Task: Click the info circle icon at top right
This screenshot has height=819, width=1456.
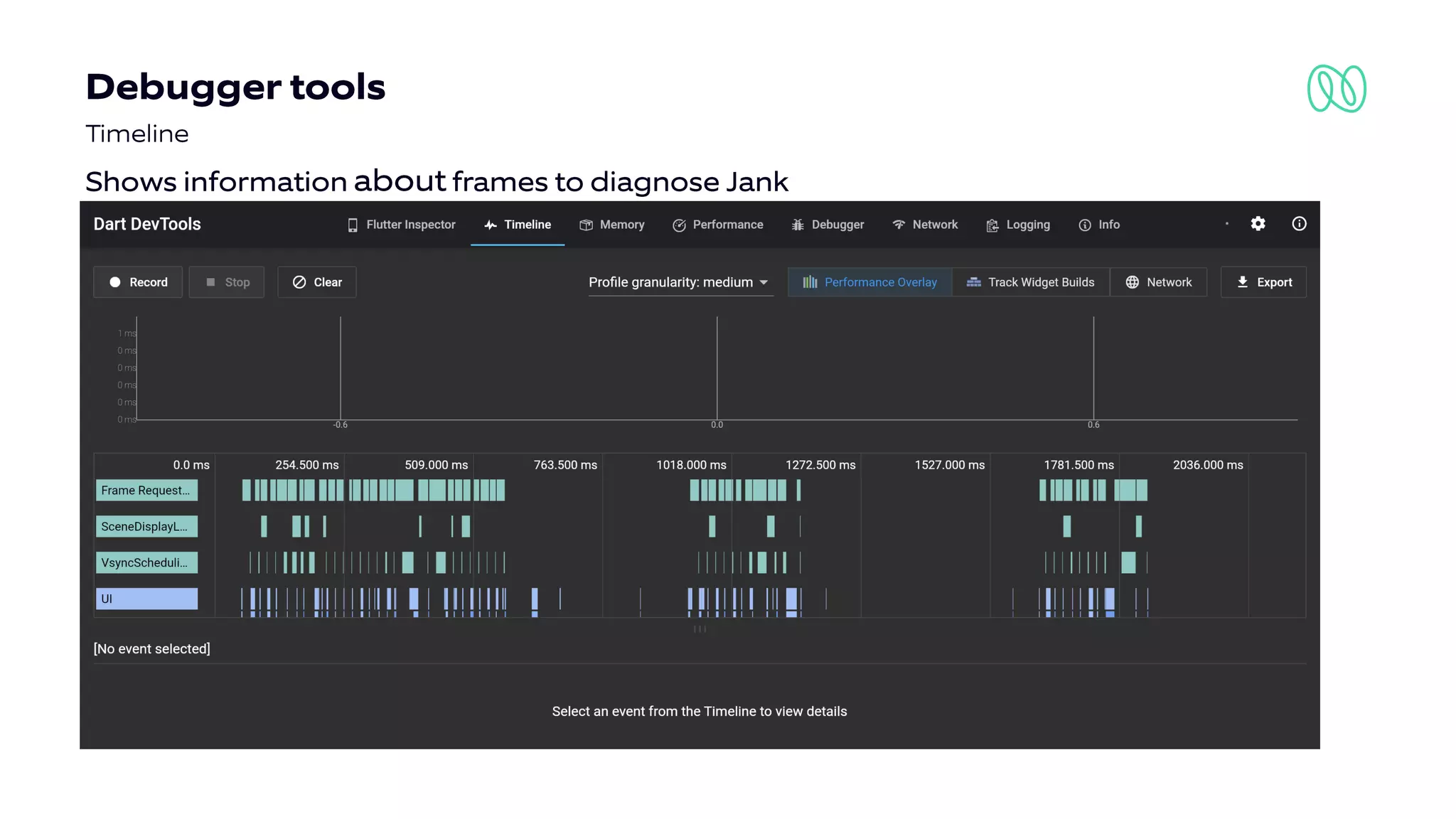Action: [1299, 224]
